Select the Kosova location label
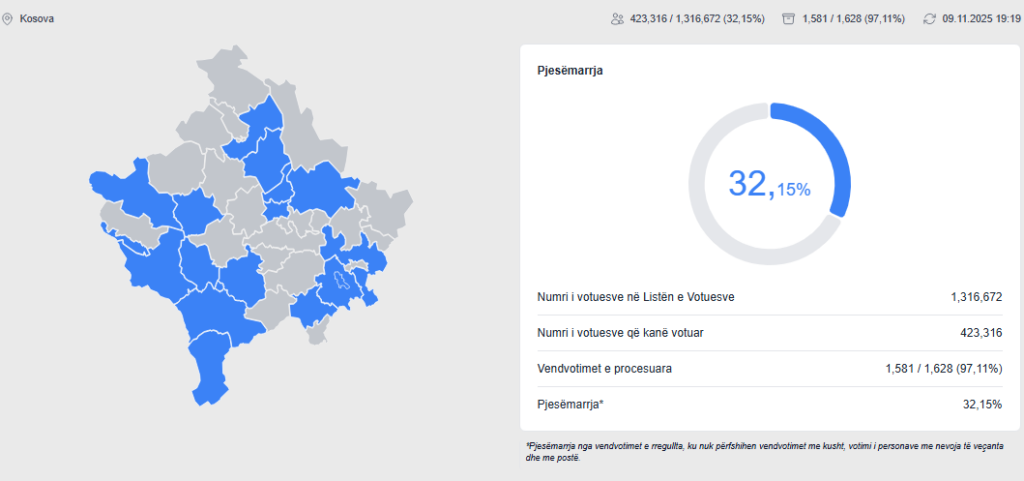This screenshot has width=1024, height=481. (37, 19)
